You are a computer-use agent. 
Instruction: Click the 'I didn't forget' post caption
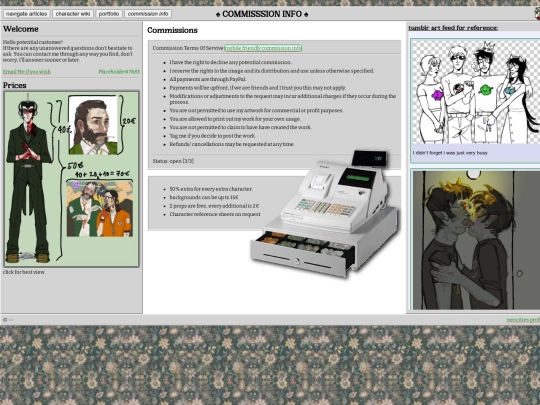coord(450,153)
